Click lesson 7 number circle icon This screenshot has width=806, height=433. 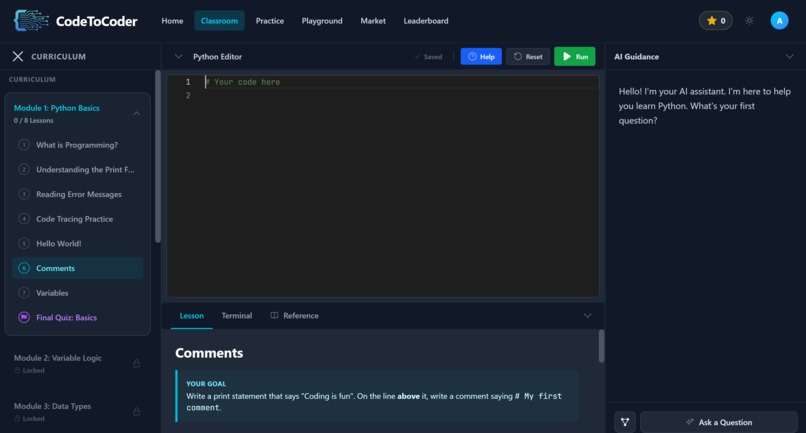click(24, 293)
